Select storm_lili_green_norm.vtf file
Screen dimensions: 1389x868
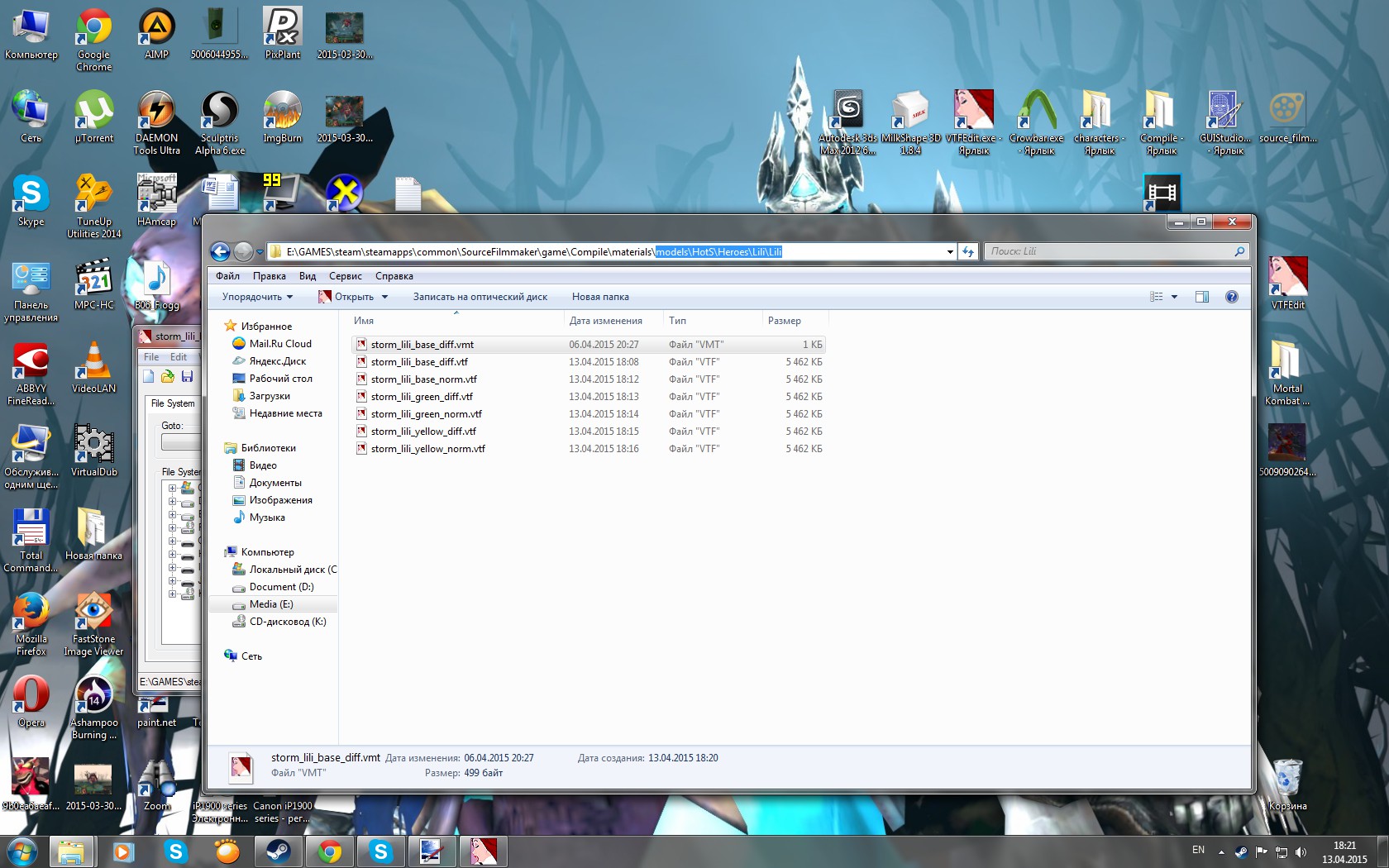pyautogui.click(x=588, y=414)
